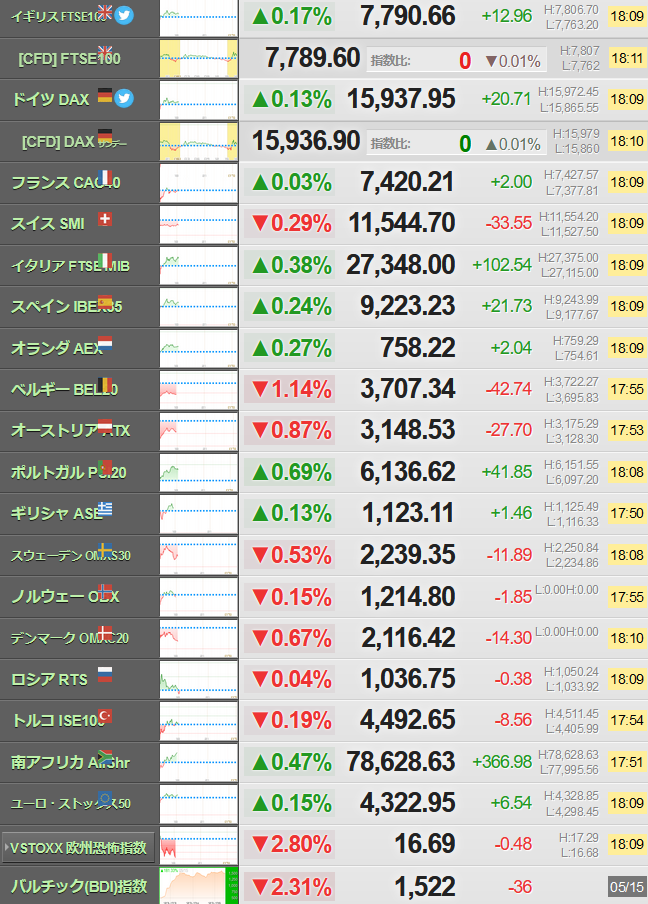The width and height of the screenshot is (648, 904).
Task: Open the ベルギー BEL20 mini chart
Action: point(198,390)
